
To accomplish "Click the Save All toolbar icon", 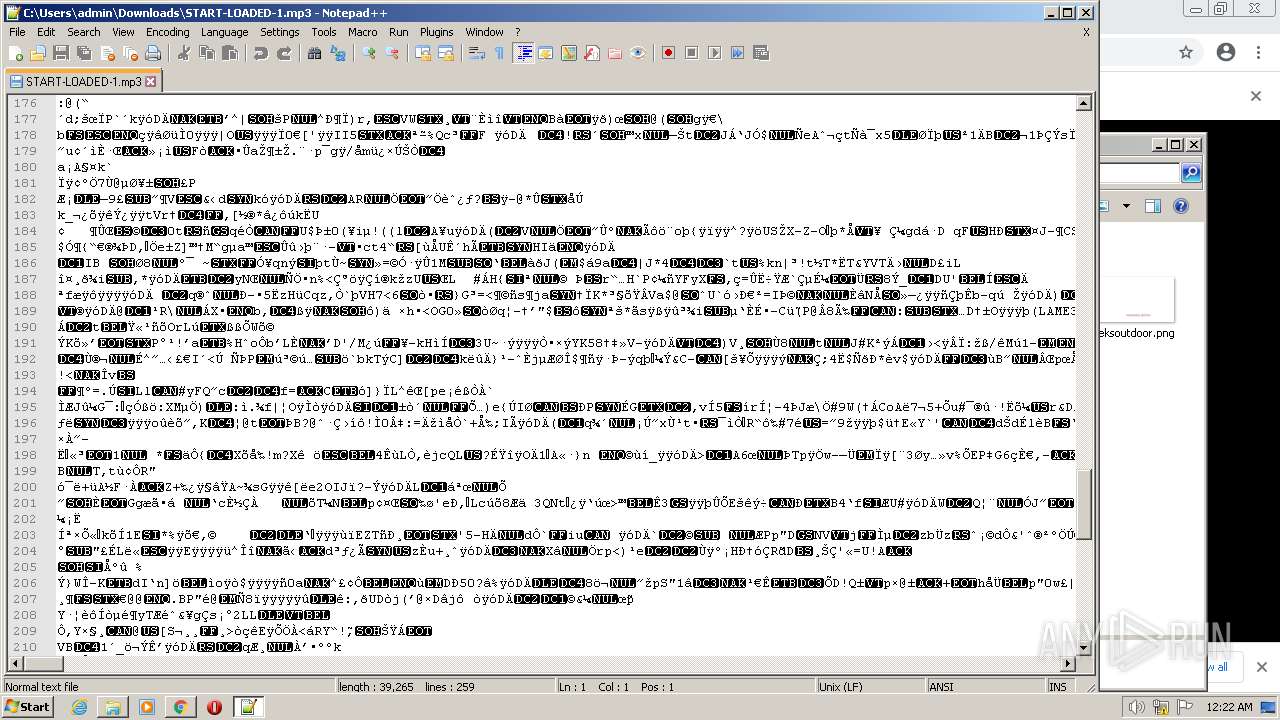I will [82, 53].
